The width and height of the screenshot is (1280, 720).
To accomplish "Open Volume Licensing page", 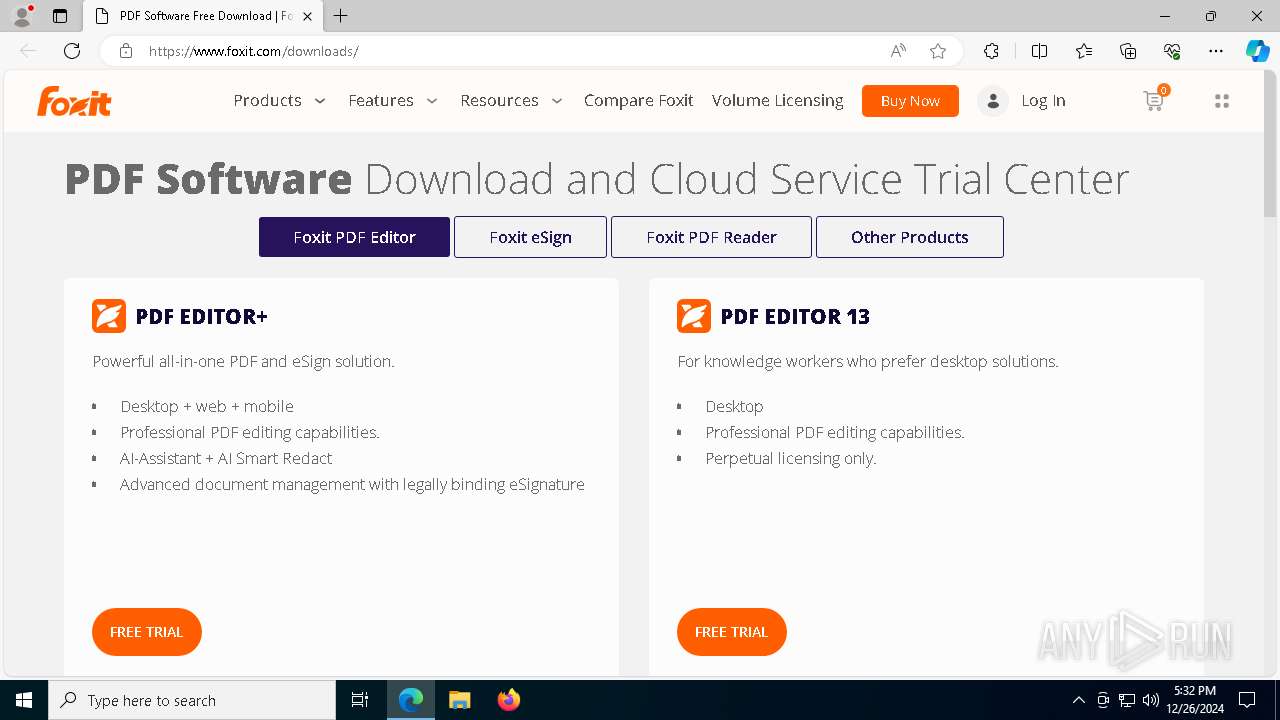I will [778, 100].
